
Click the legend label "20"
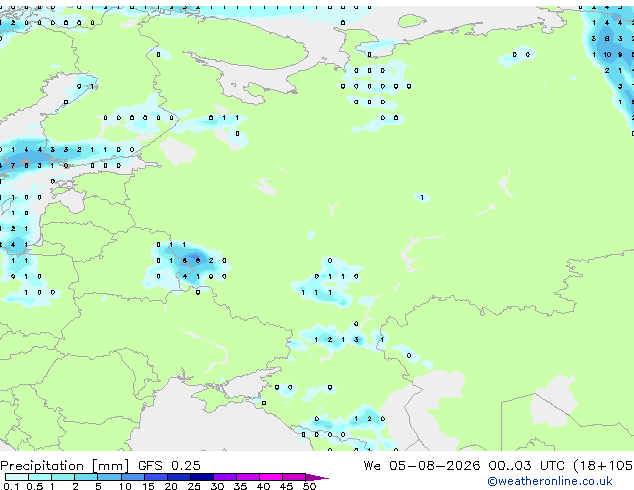point(171,486)
